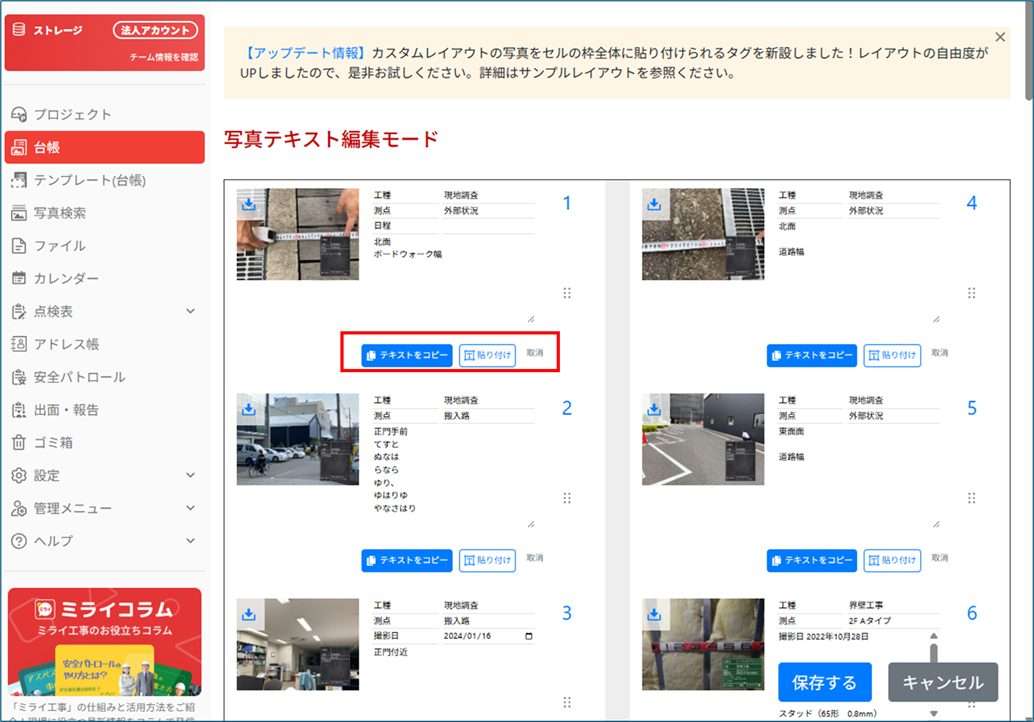Click the ストレージ database icon
Viewport: 1034px width, 722px height.
click(19, 29)
